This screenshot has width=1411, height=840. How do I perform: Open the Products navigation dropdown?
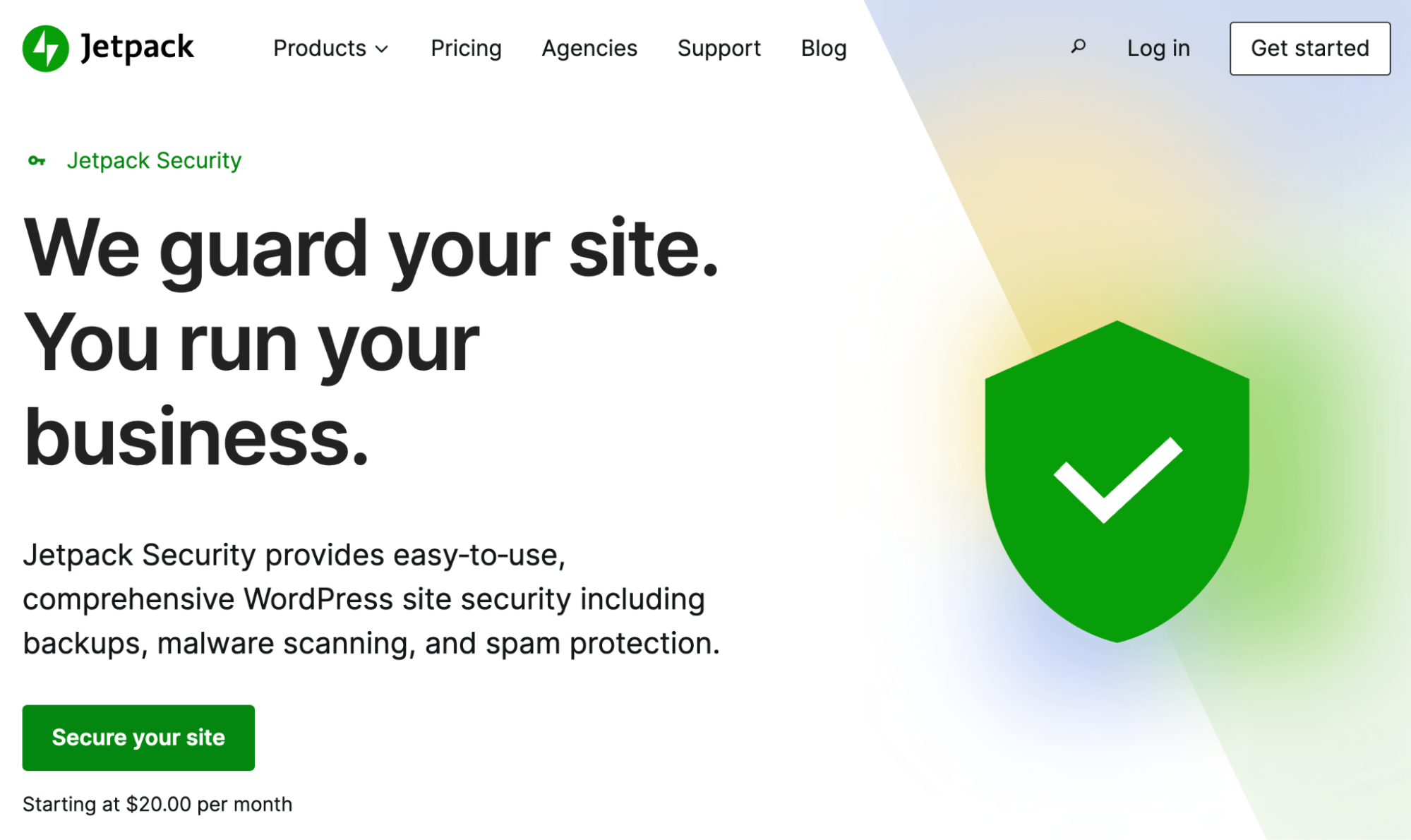(331, 47)
